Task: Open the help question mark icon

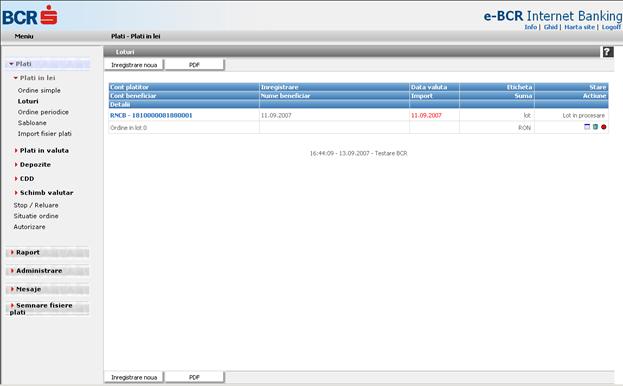Action: (x=608, y=52)
